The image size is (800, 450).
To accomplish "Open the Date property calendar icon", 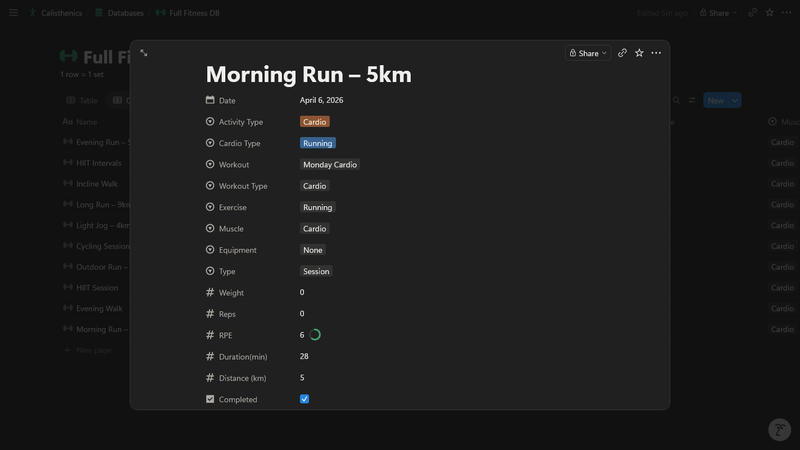I will [210, 100].
